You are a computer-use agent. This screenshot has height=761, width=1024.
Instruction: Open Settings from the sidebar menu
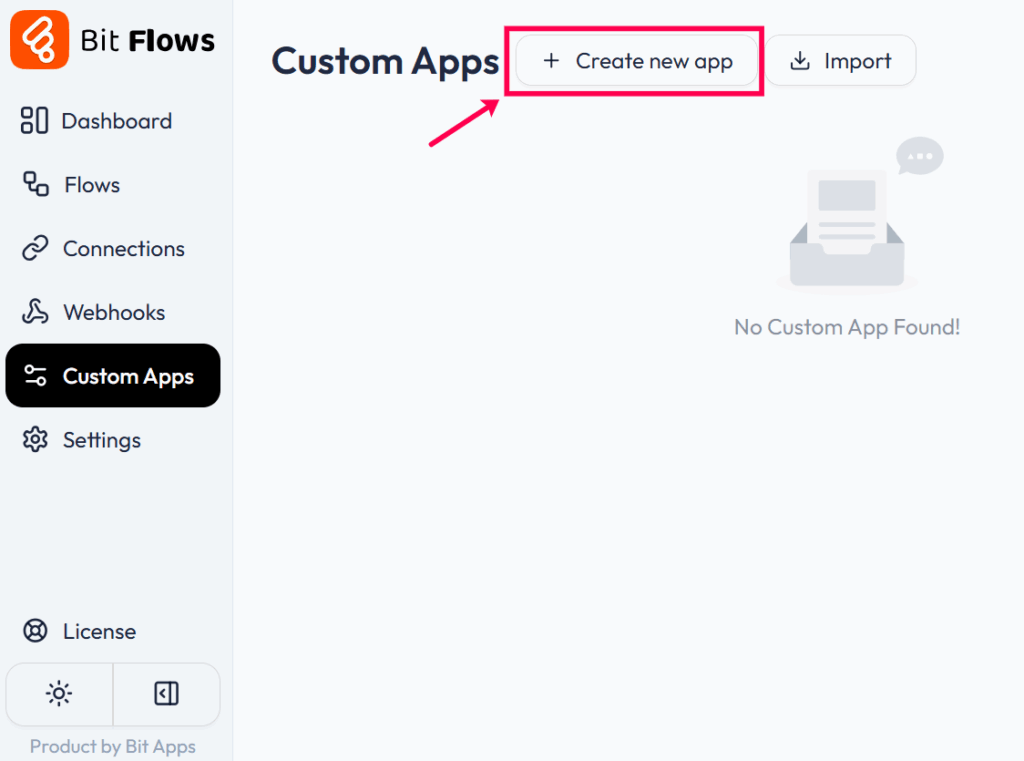[102, 440]
